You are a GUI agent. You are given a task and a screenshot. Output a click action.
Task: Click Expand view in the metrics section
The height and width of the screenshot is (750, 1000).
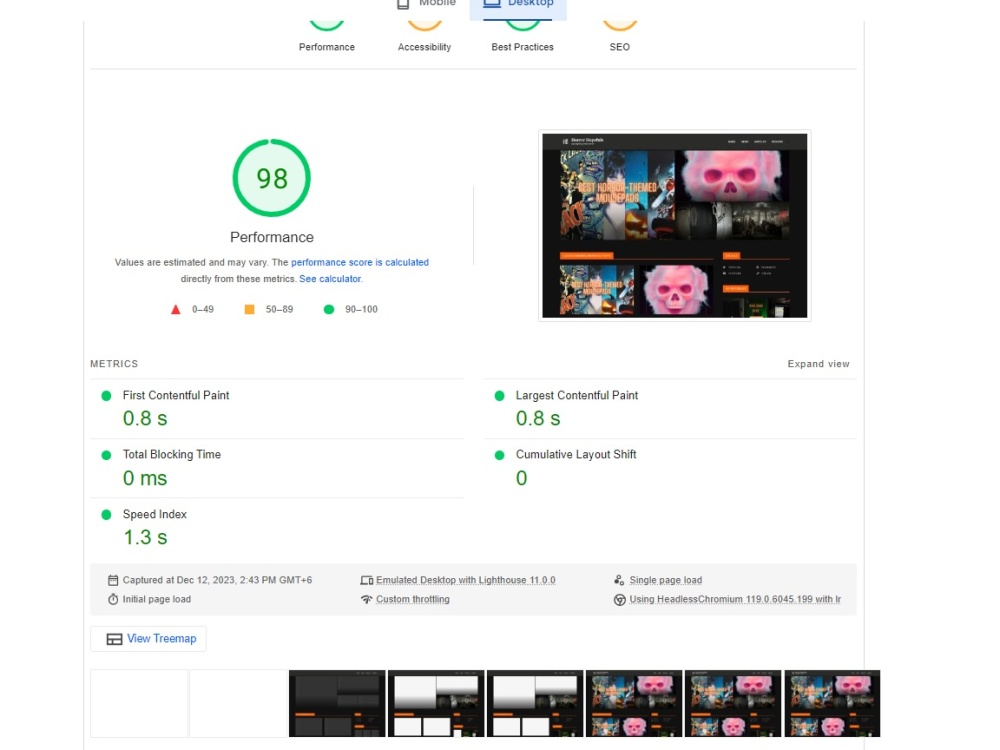coord(818,364)
